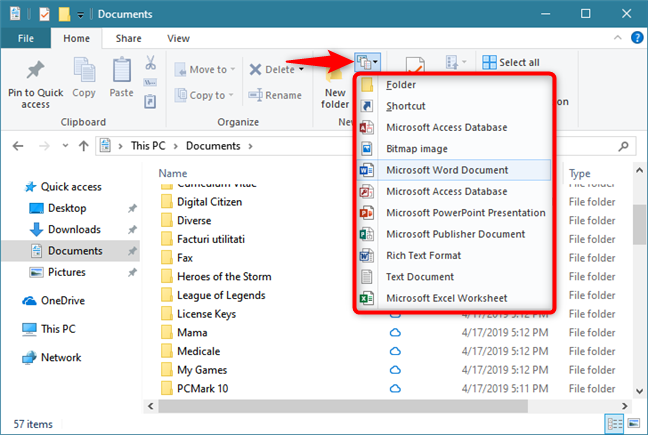Click the Copy path icon
Viewport: 648px width, 435px height.
click(x=150, y=83)
